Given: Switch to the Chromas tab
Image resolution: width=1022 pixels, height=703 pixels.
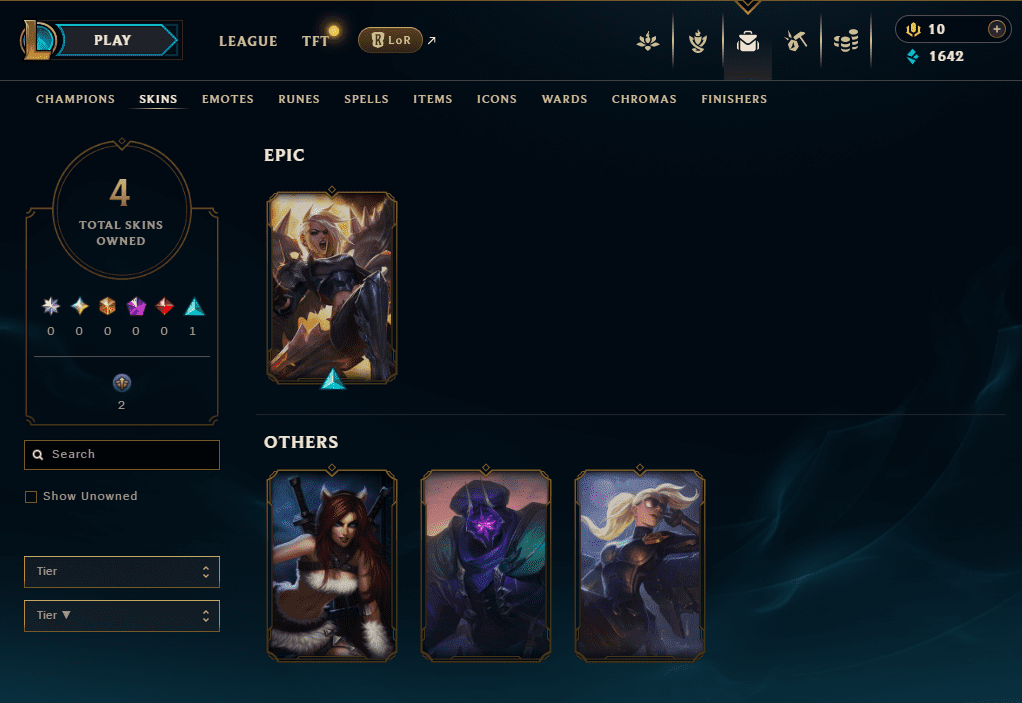Looking at the screenshot, I should click(644, 99).
